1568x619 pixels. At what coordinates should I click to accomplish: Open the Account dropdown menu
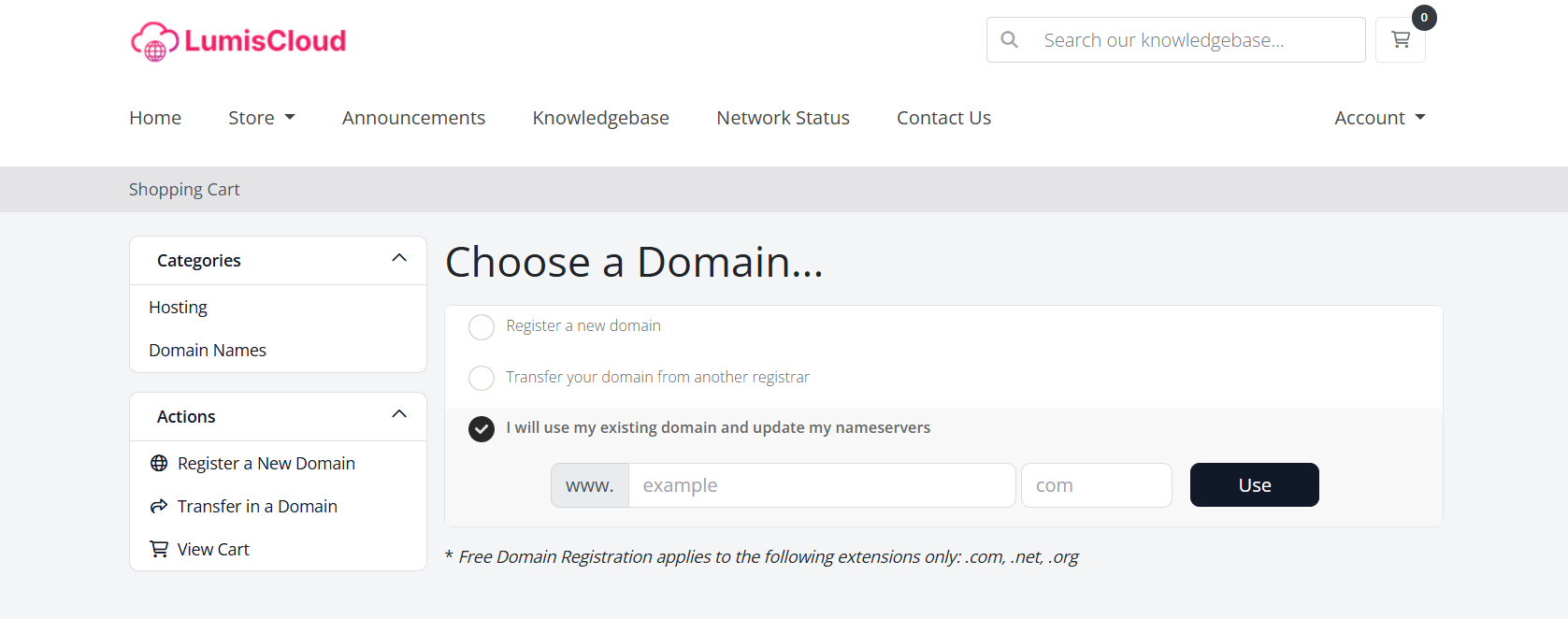pos(1380,118)
